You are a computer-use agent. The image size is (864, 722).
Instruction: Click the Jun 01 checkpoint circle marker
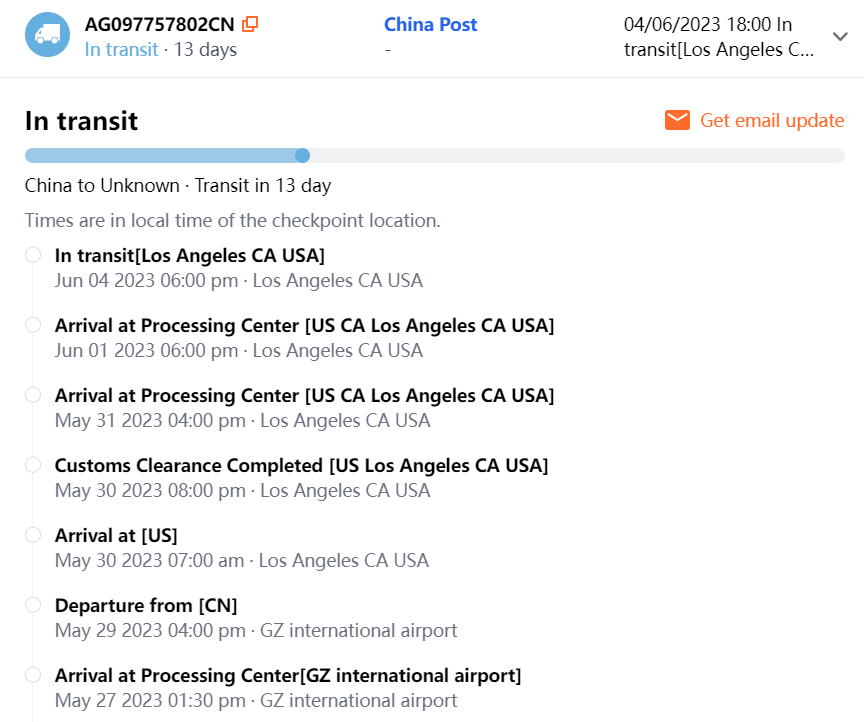tap(33, 325)
